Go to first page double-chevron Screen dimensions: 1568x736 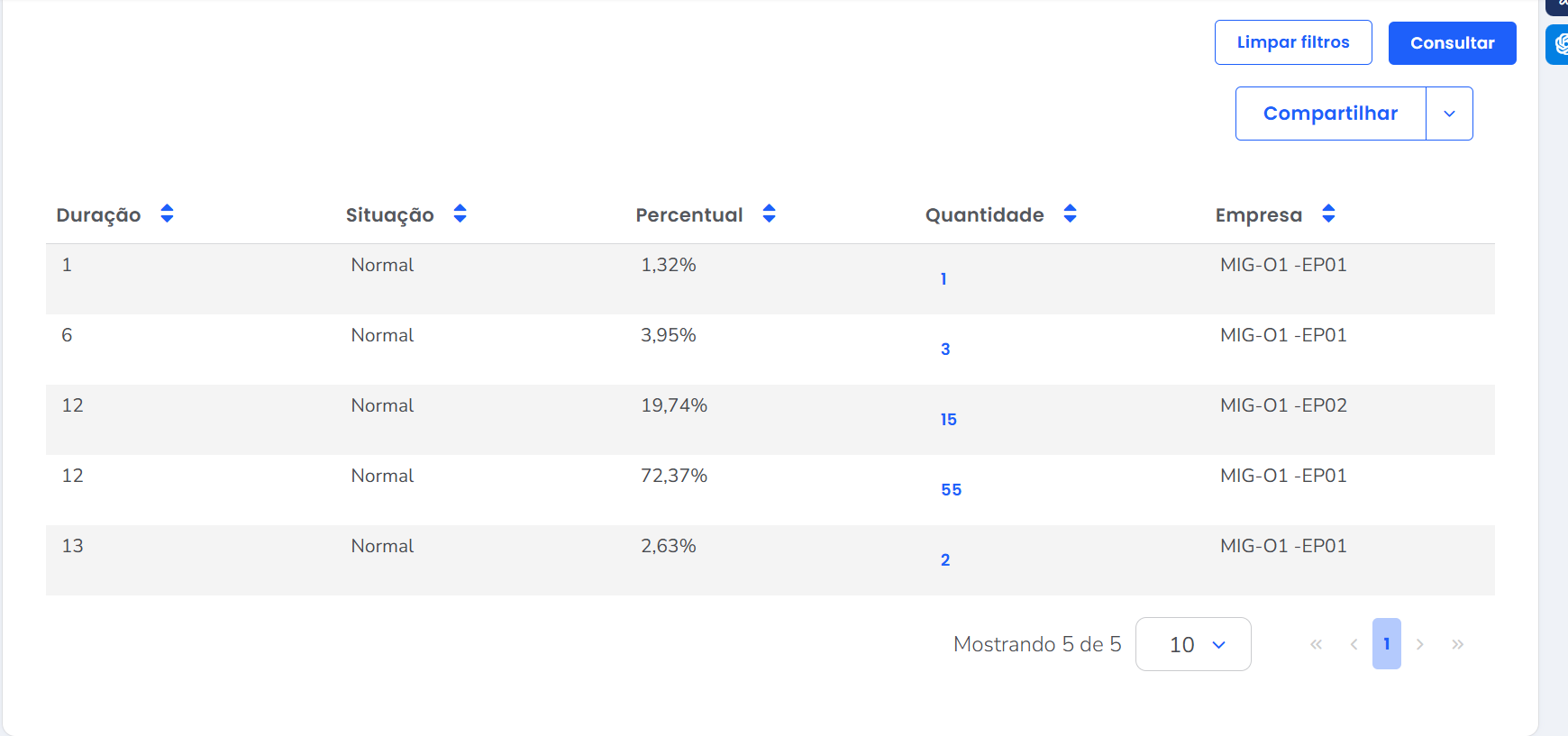1317,644
